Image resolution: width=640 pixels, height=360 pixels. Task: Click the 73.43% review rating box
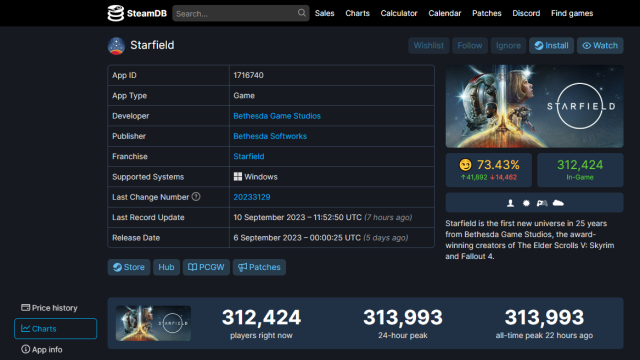coord(489,170)
